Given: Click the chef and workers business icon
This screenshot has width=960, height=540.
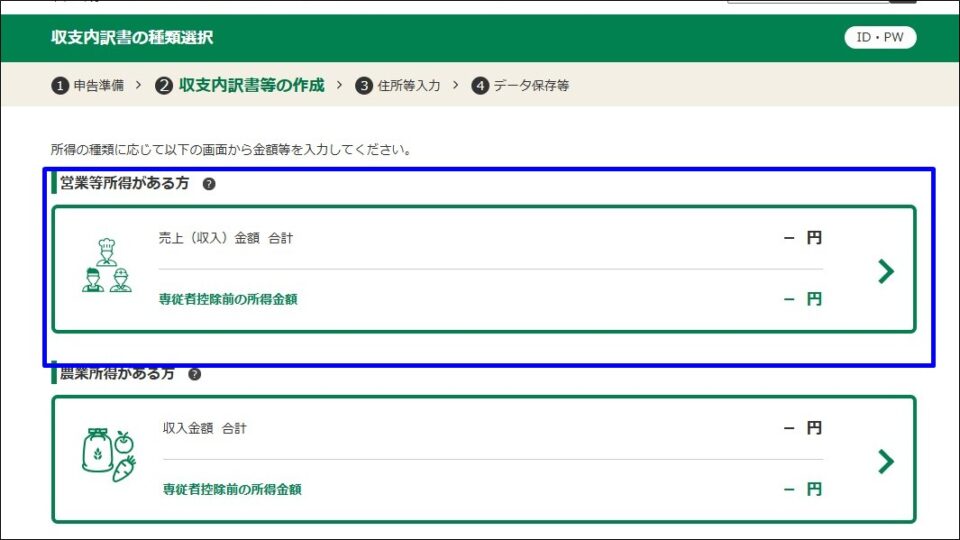Looking at the screenshot, I should point(106,267).
